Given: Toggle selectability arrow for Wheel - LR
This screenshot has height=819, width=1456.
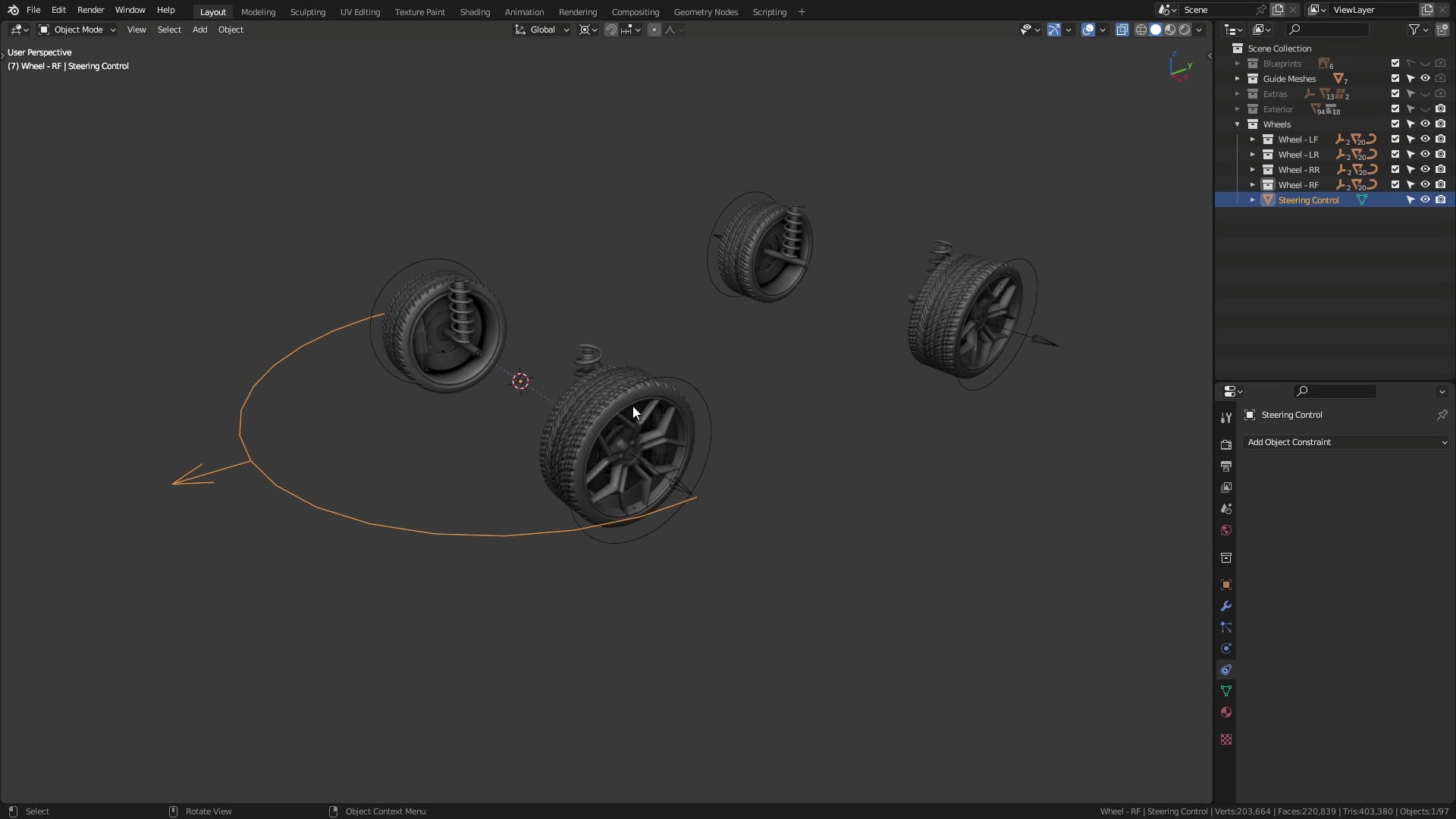Looking at the screenshot, I should (x=1410, y=155).
